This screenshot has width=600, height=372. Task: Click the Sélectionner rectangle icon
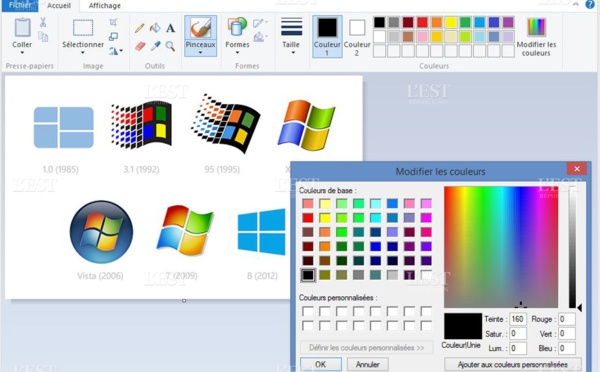click(83, 28)
